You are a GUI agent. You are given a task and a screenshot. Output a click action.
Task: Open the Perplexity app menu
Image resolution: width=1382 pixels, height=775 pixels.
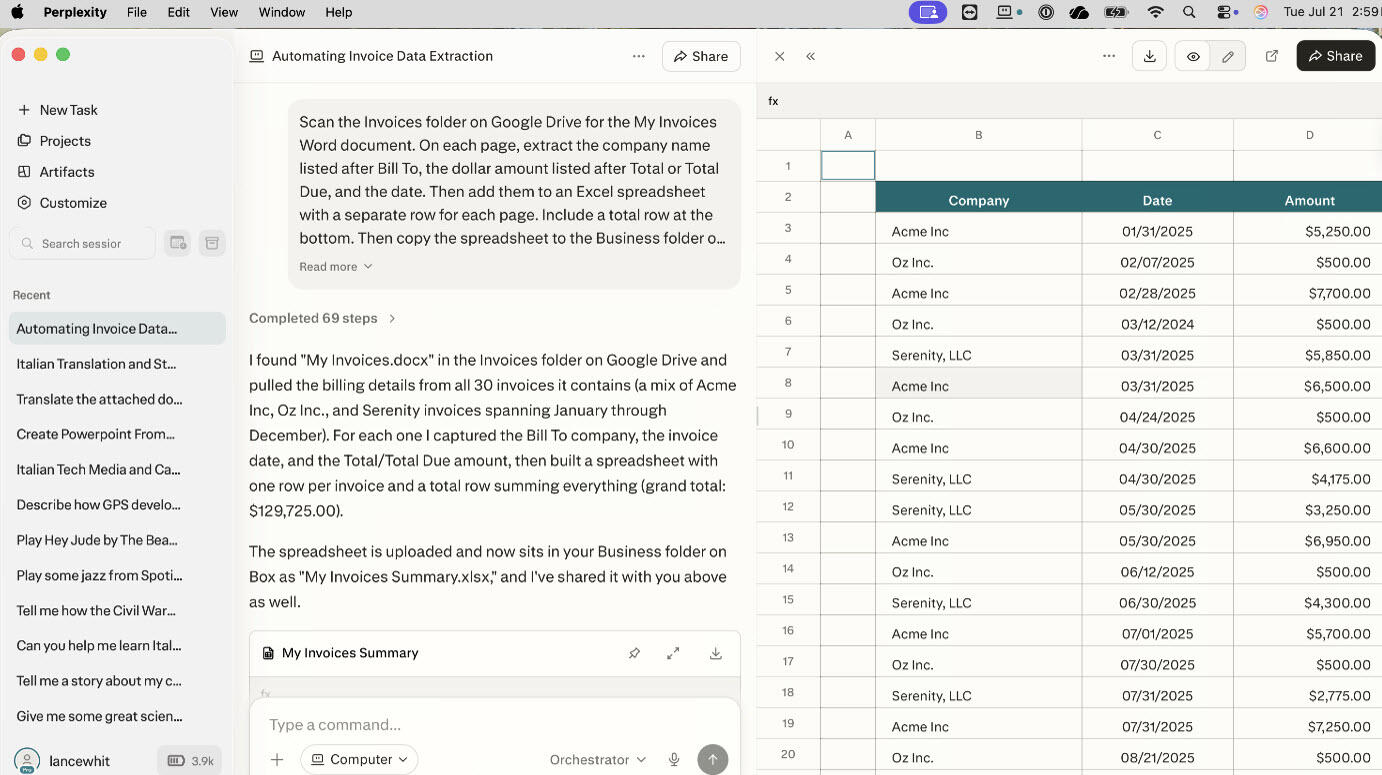coord(75,12)
